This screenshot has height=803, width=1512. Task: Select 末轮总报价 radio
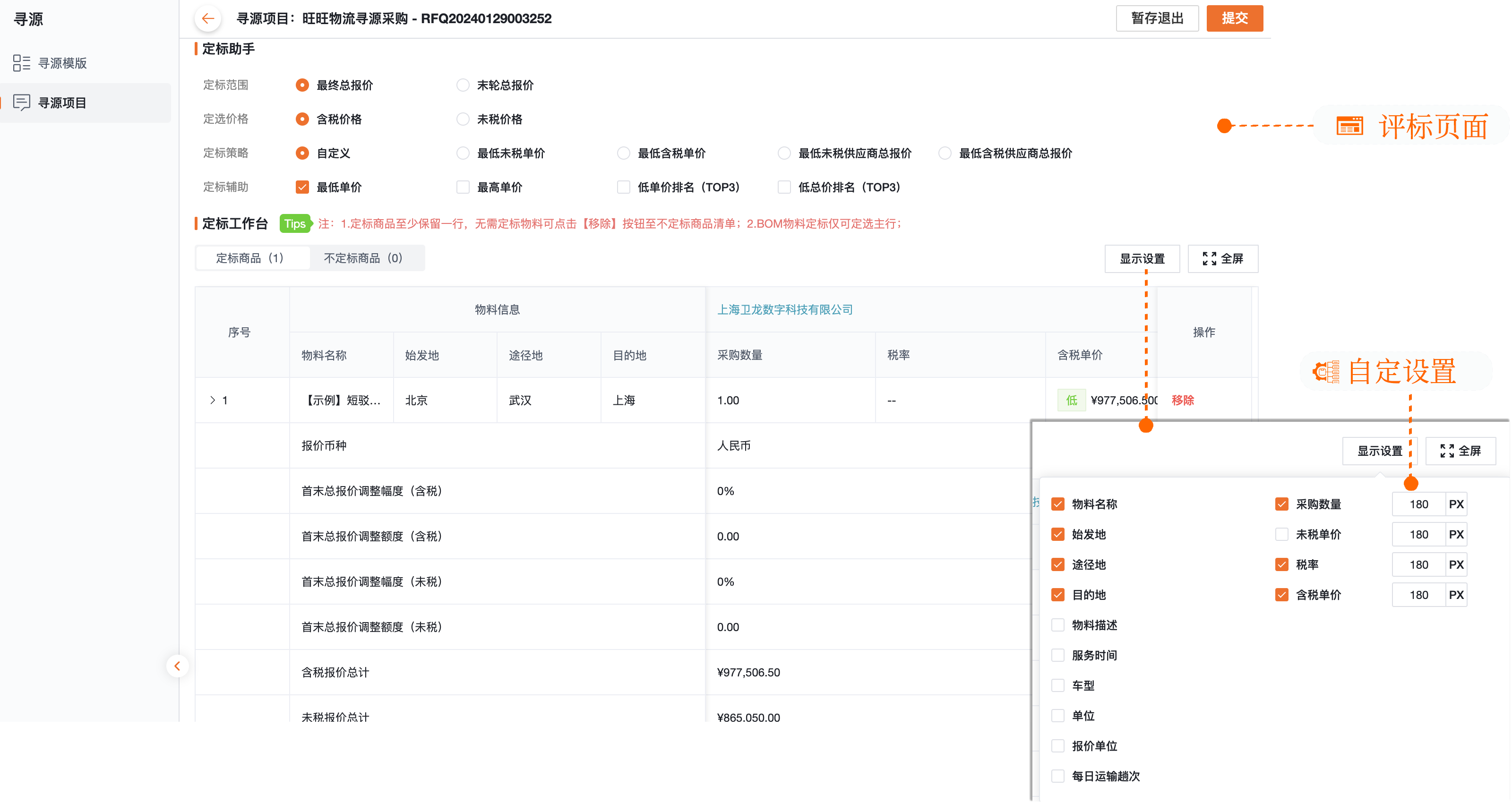tap(463, 85)
